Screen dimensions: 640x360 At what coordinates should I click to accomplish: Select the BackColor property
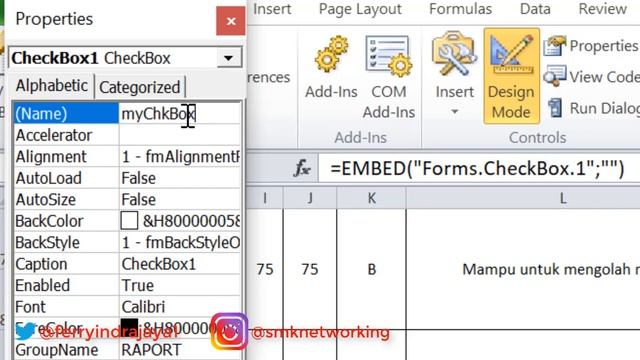[x=66, y=221]
